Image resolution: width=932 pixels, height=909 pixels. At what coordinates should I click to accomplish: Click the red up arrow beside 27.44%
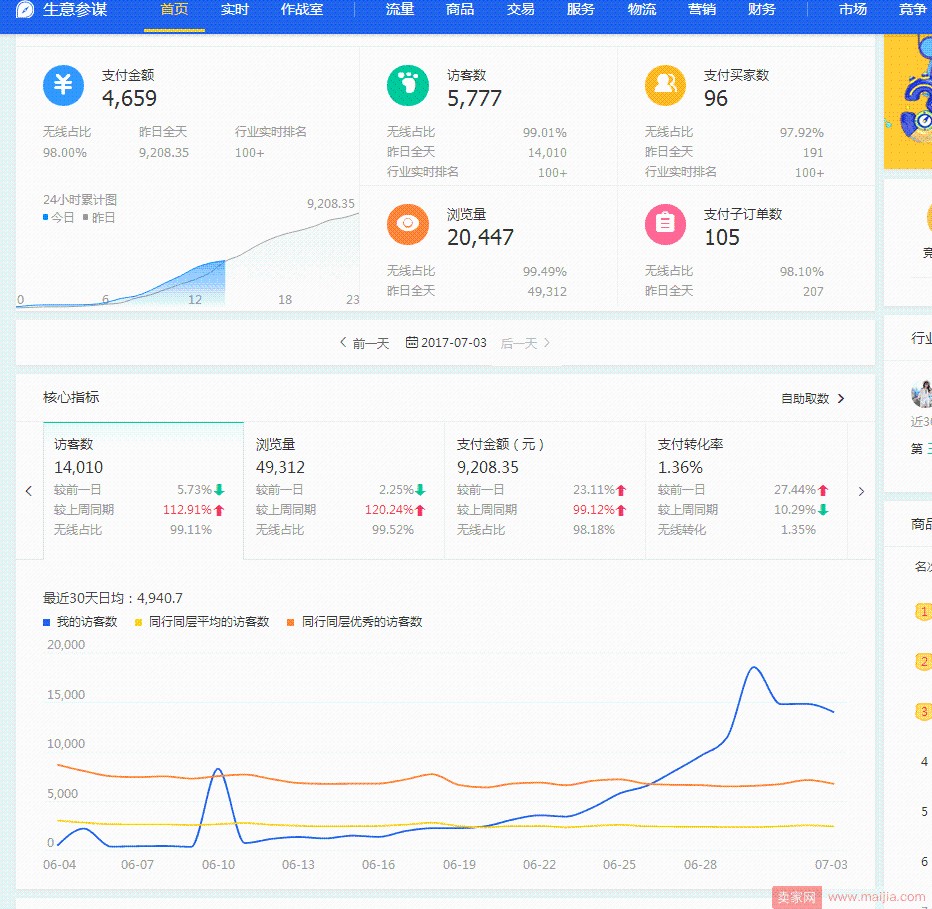823,490
